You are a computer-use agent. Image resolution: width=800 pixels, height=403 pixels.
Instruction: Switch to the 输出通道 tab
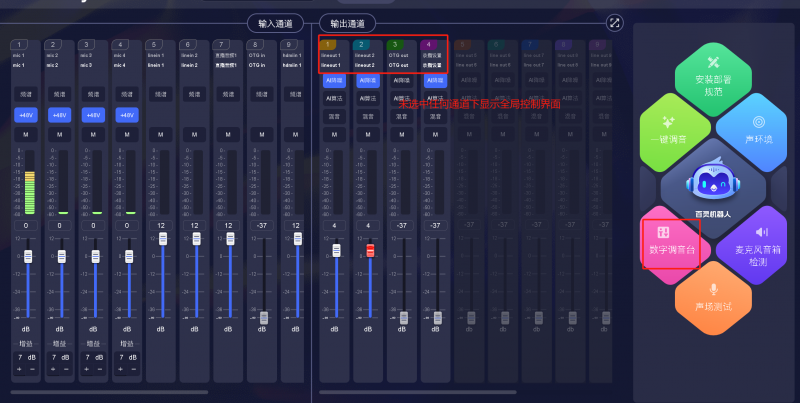tap(347, 23)
